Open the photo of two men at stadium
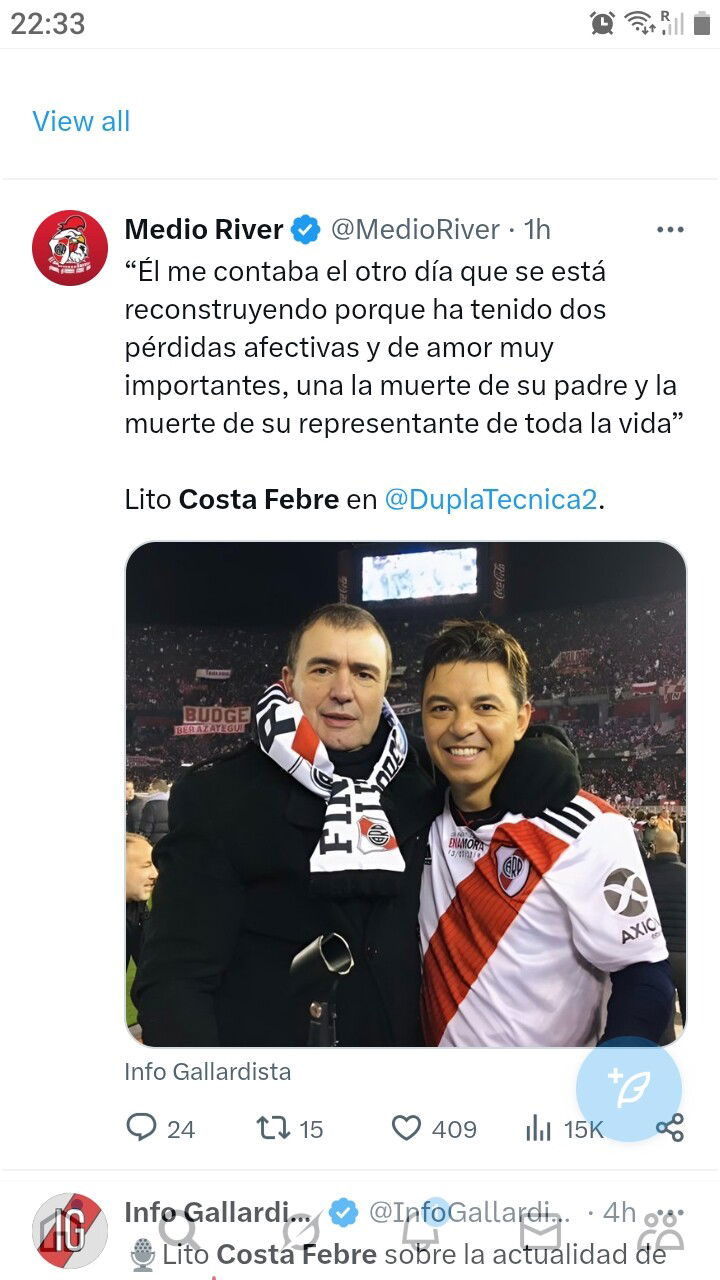This screenshot has width=720, height=1280. tap(406, 794)
